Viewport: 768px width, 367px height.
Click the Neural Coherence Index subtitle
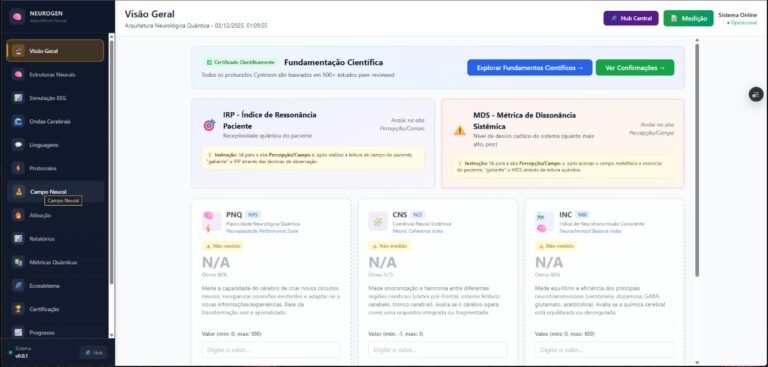coord(417,231)
